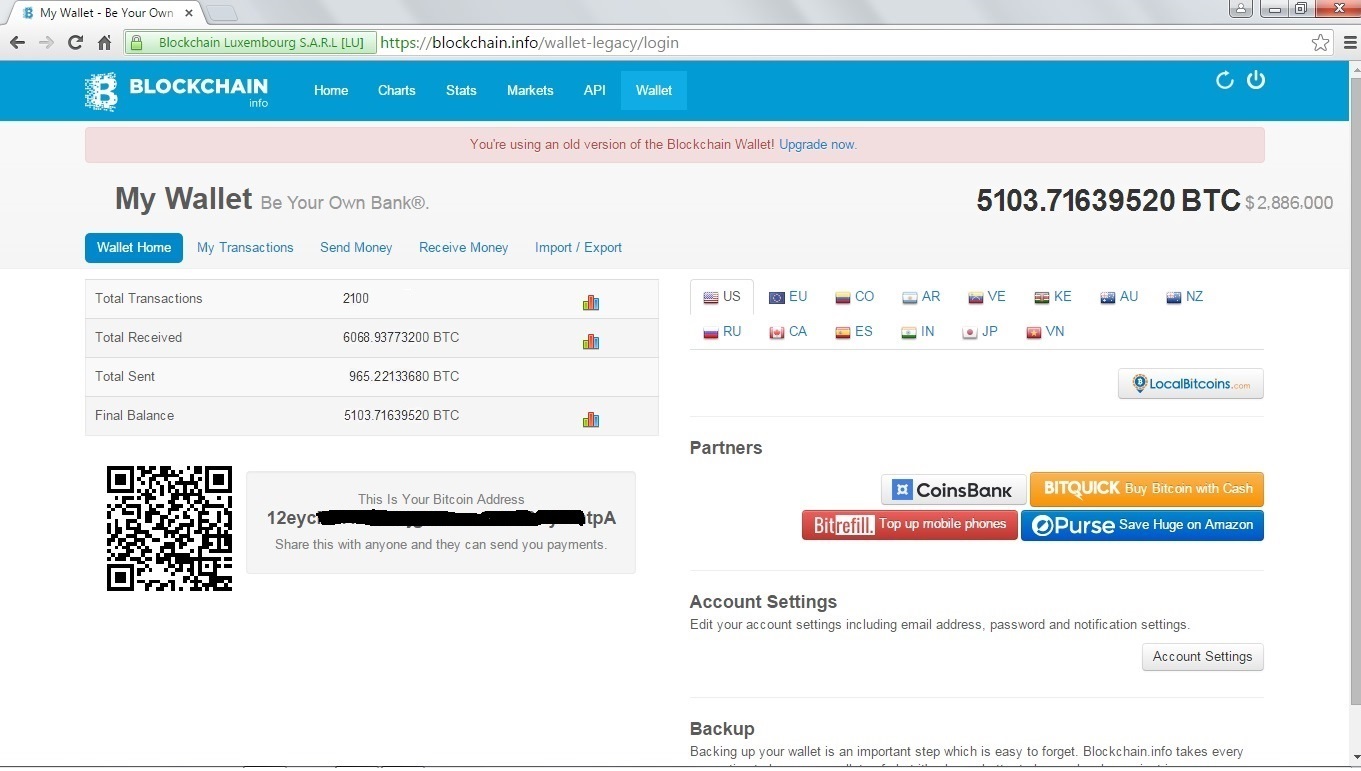Click Total Received value 6068.93773200 BTC
Screen dimensions: 1361x771
coord(401,337)
